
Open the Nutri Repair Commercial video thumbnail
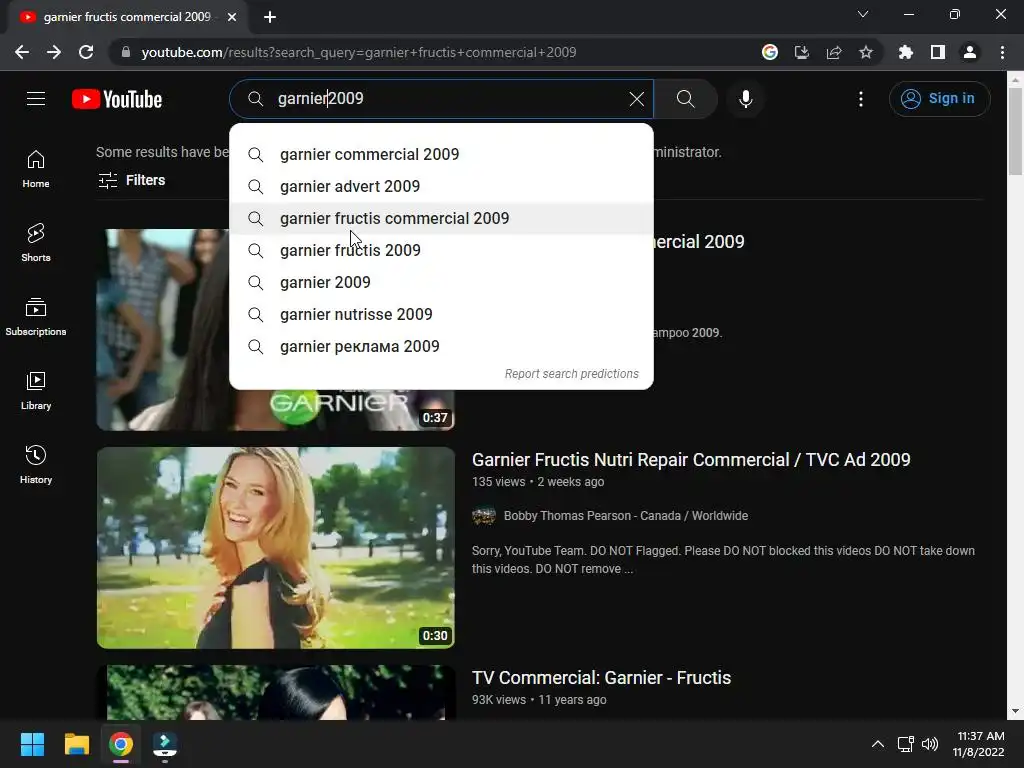[x=276, y=548]
